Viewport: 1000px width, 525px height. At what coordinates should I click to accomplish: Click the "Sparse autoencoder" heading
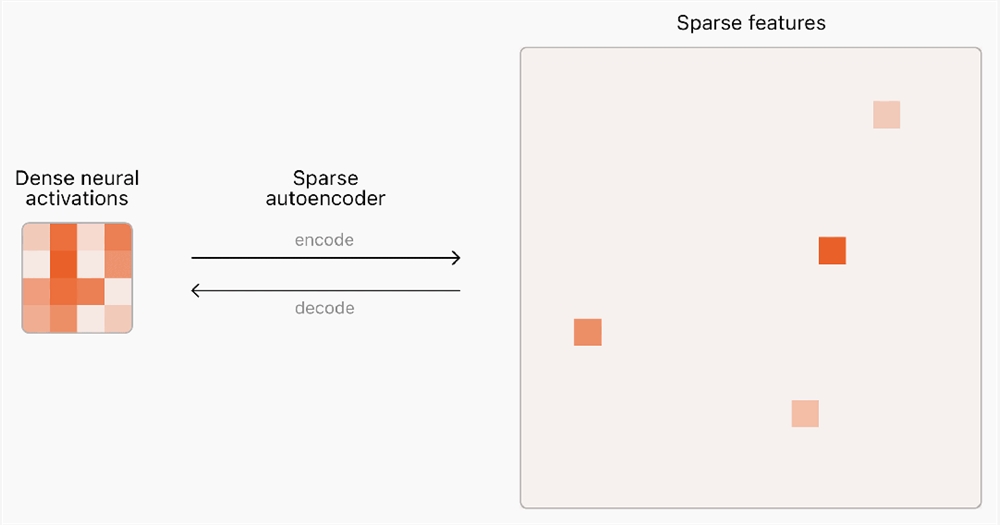325,188
